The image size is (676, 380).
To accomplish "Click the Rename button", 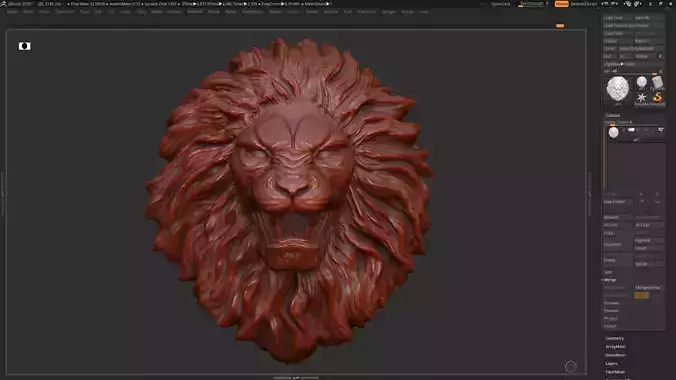I will pos(618,217).
